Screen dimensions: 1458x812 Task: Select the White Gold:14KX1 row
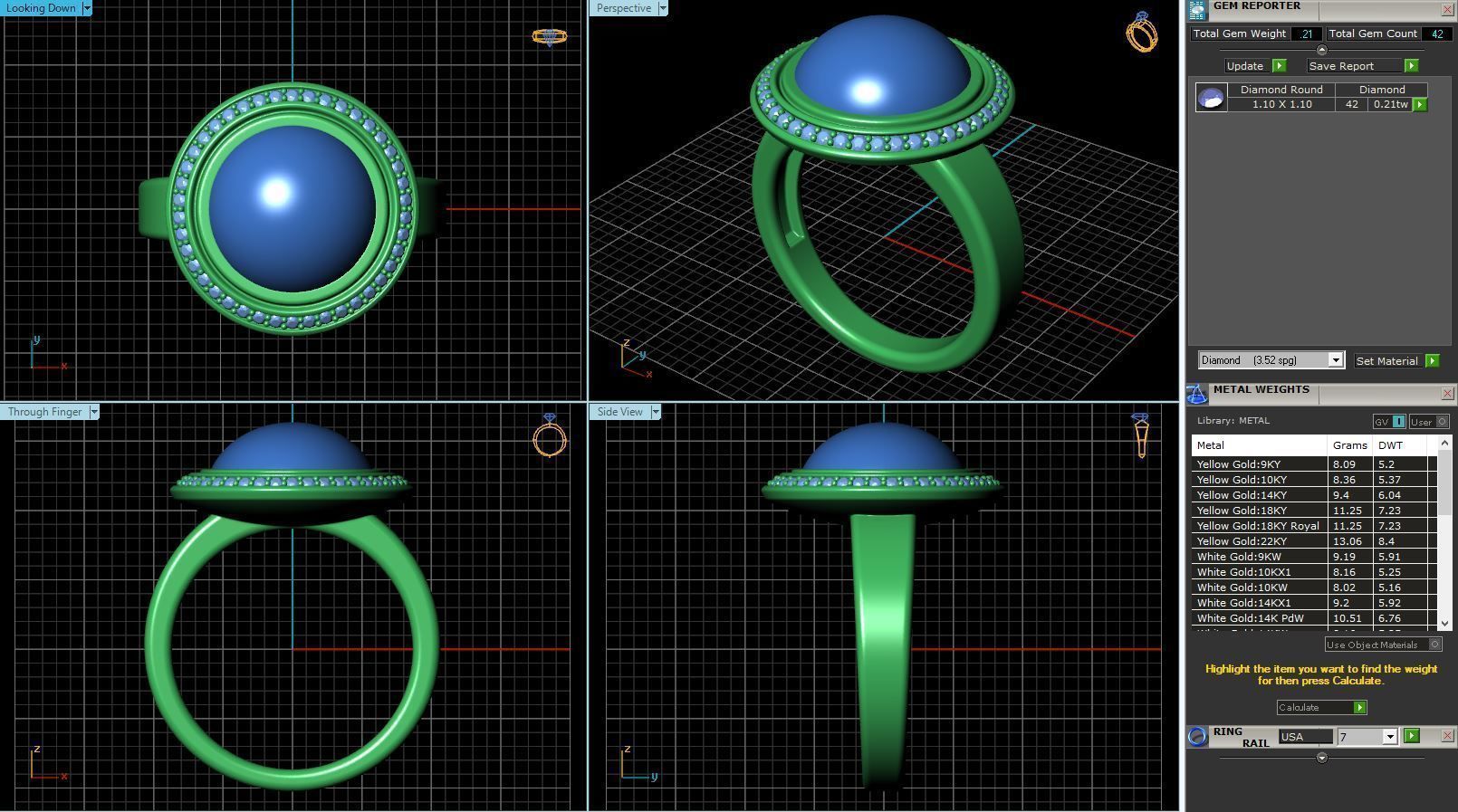pos(1314,603)
